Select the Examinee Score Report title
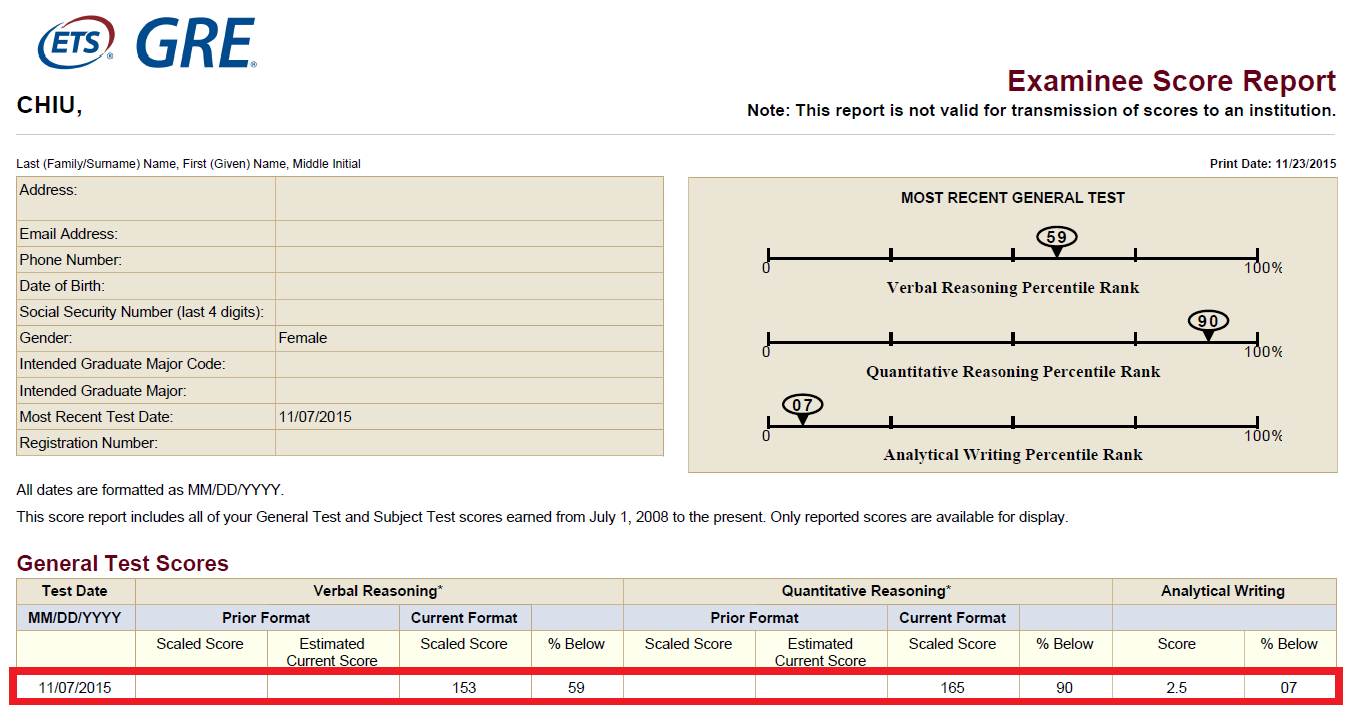The image size is (1358, 705). coord(1171,81)
